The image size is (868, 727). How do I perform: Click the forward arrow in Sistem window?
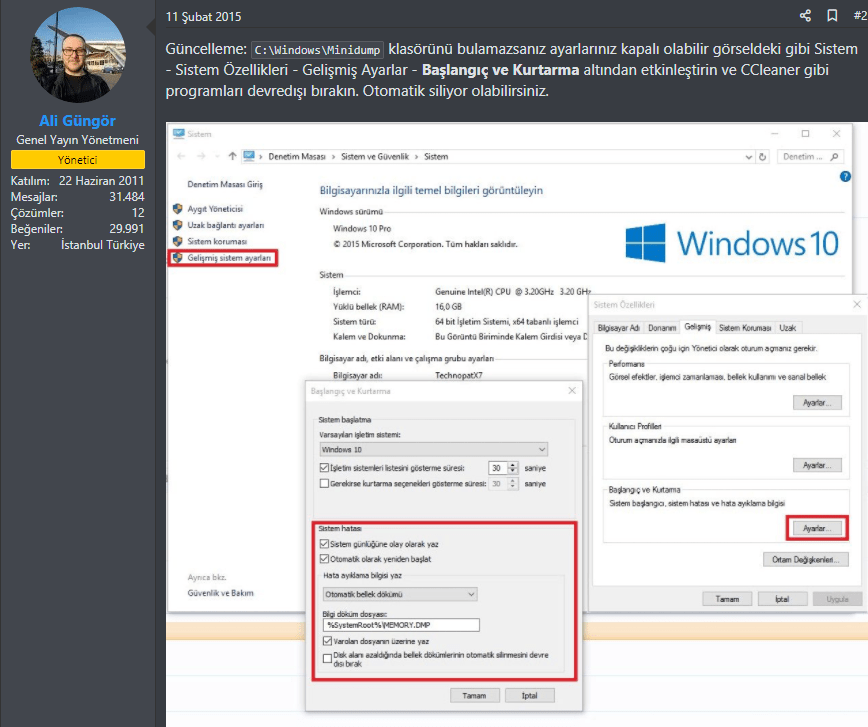tap(201, 157)
